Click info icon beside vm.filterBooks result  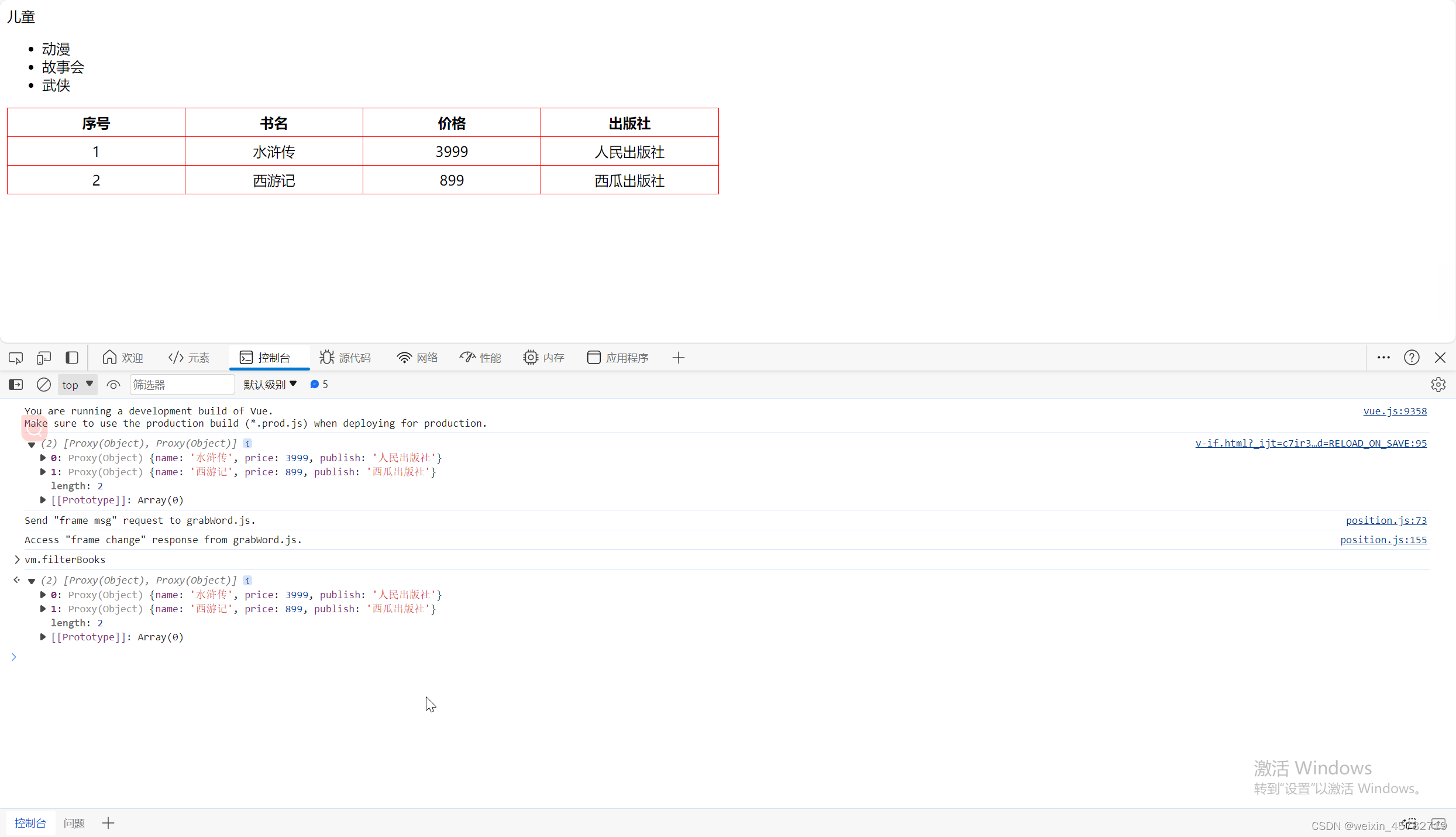(247, 581)
